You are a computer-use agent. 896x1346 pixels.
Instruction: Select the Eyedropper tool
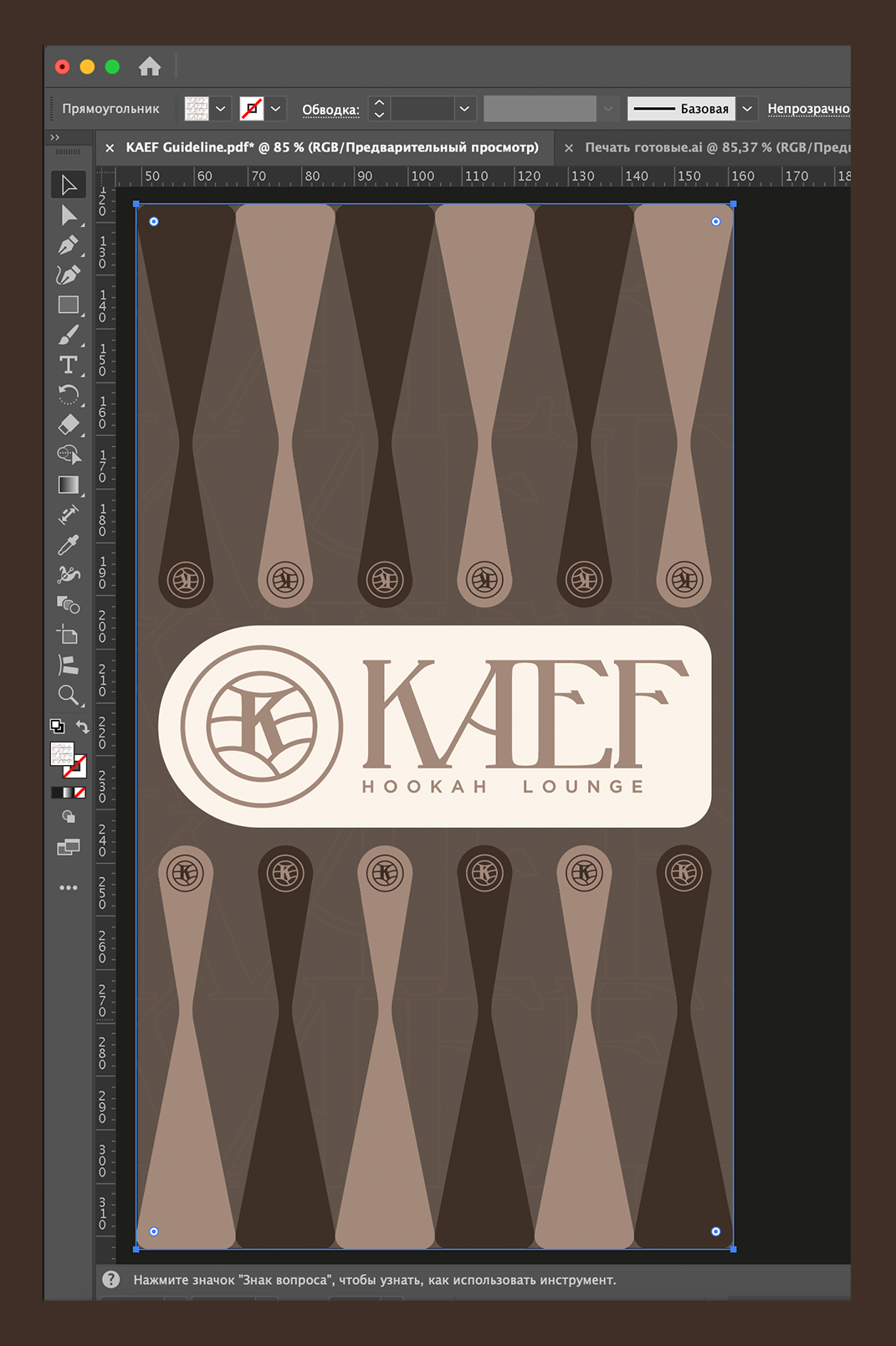[x=69, y=544]
